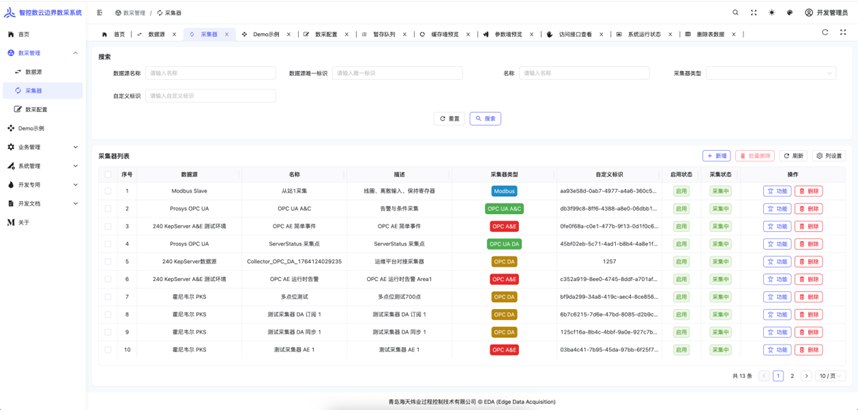Expand the 开发文档 sidebar group
Viewport: 858px width, 410px height.
point(43,203)
